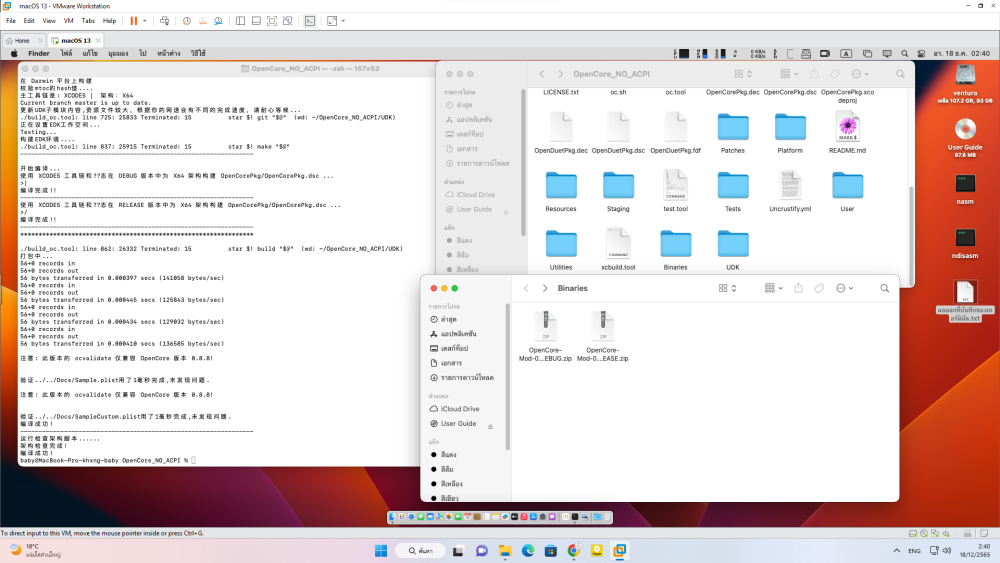Open the Finder menu in macOS menu bar
The width and height of the screenshot is (1000, 563).
pos(38,54)
